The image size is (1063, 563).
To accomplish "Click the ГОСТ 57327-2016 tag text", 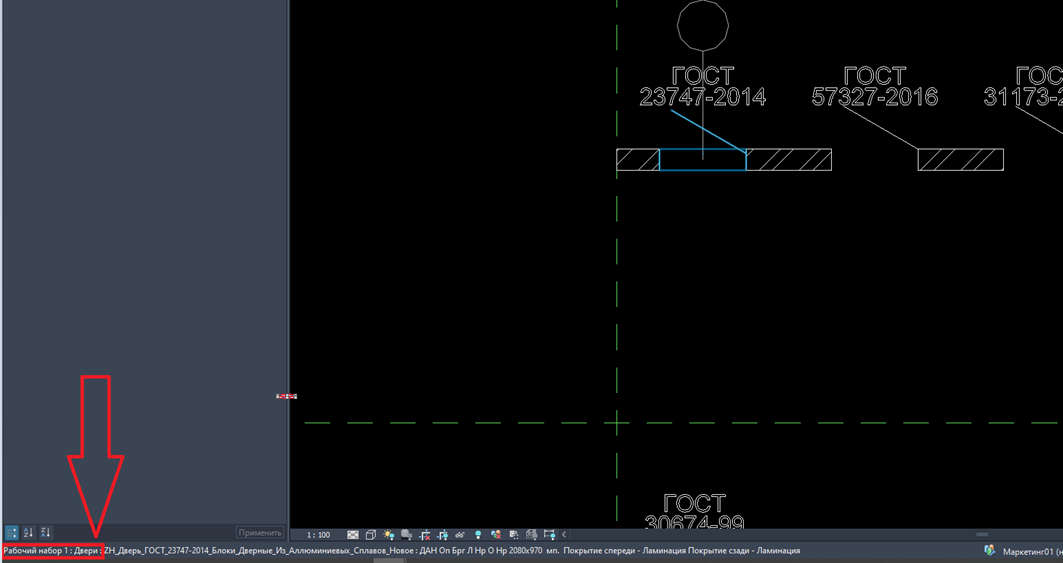I will click(x=875, y=86).
